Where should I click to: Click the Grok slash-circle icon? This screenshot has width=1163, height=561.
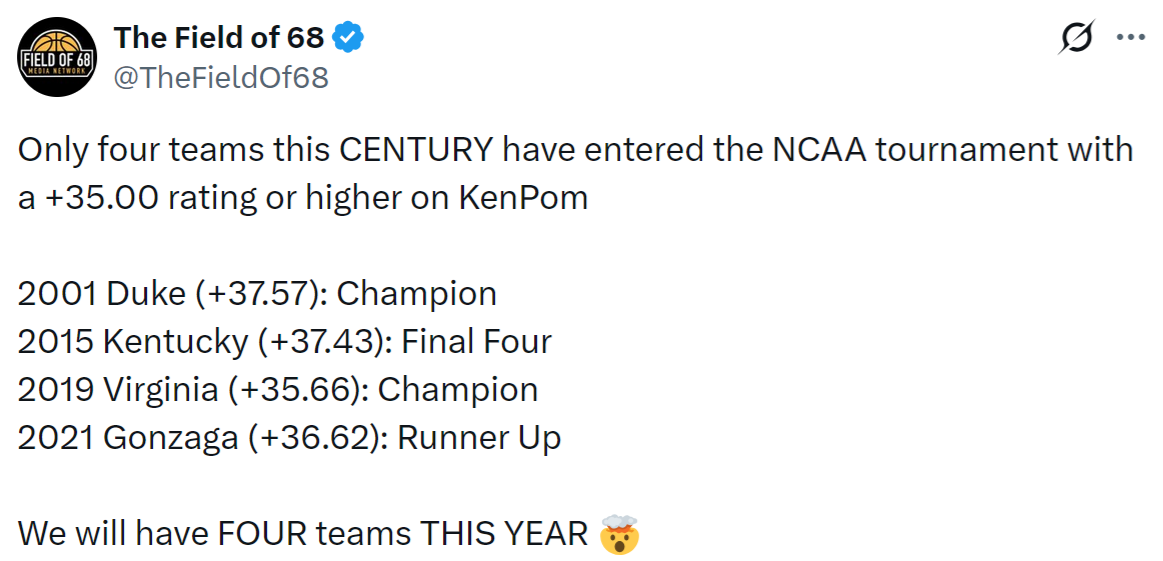tap(1076, 38)
